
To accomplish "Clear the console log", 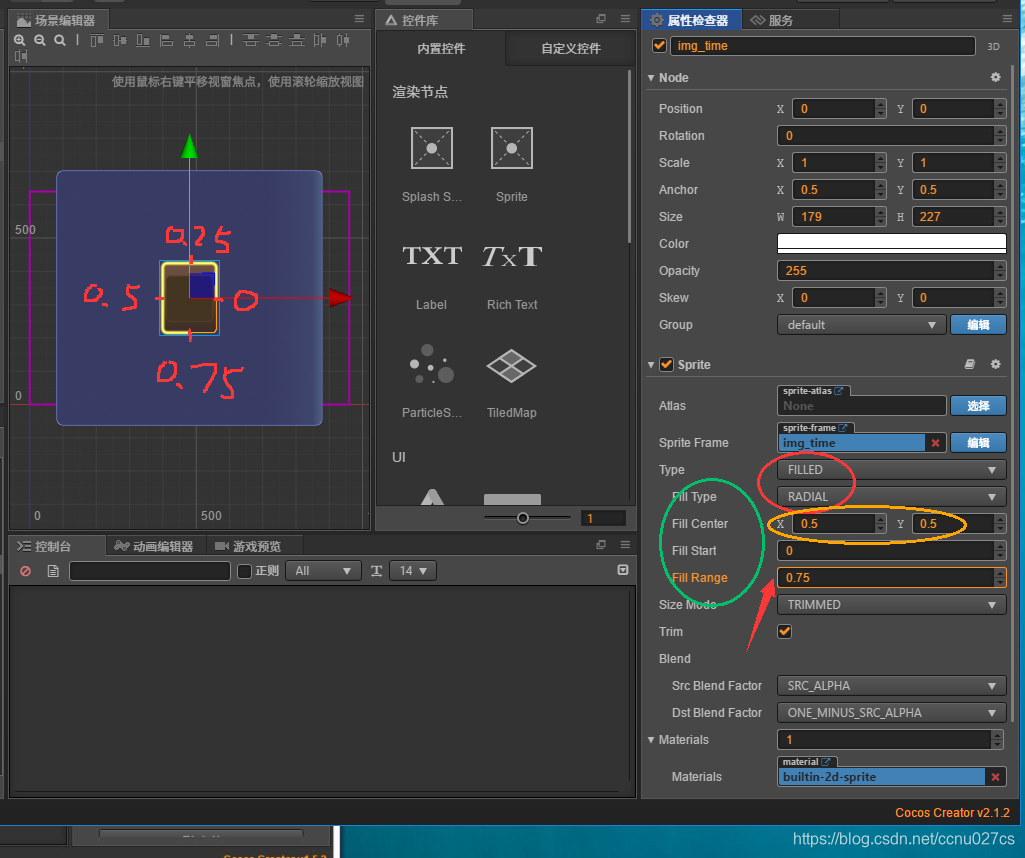I will pyautogui.click(x=25, y=571).
